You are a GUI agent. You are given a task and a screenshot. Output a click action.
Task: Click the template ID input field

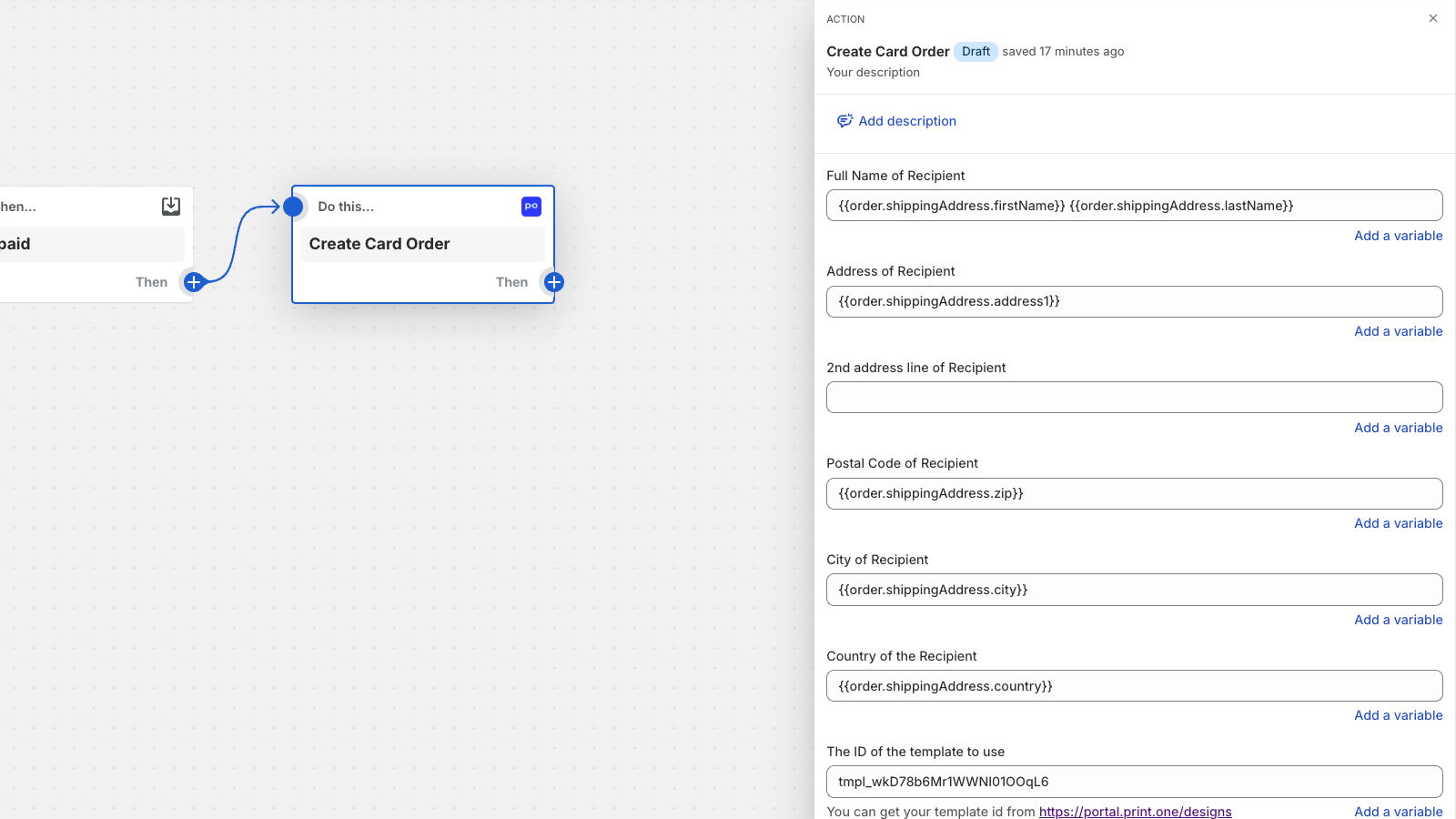tap(1134, 782)
